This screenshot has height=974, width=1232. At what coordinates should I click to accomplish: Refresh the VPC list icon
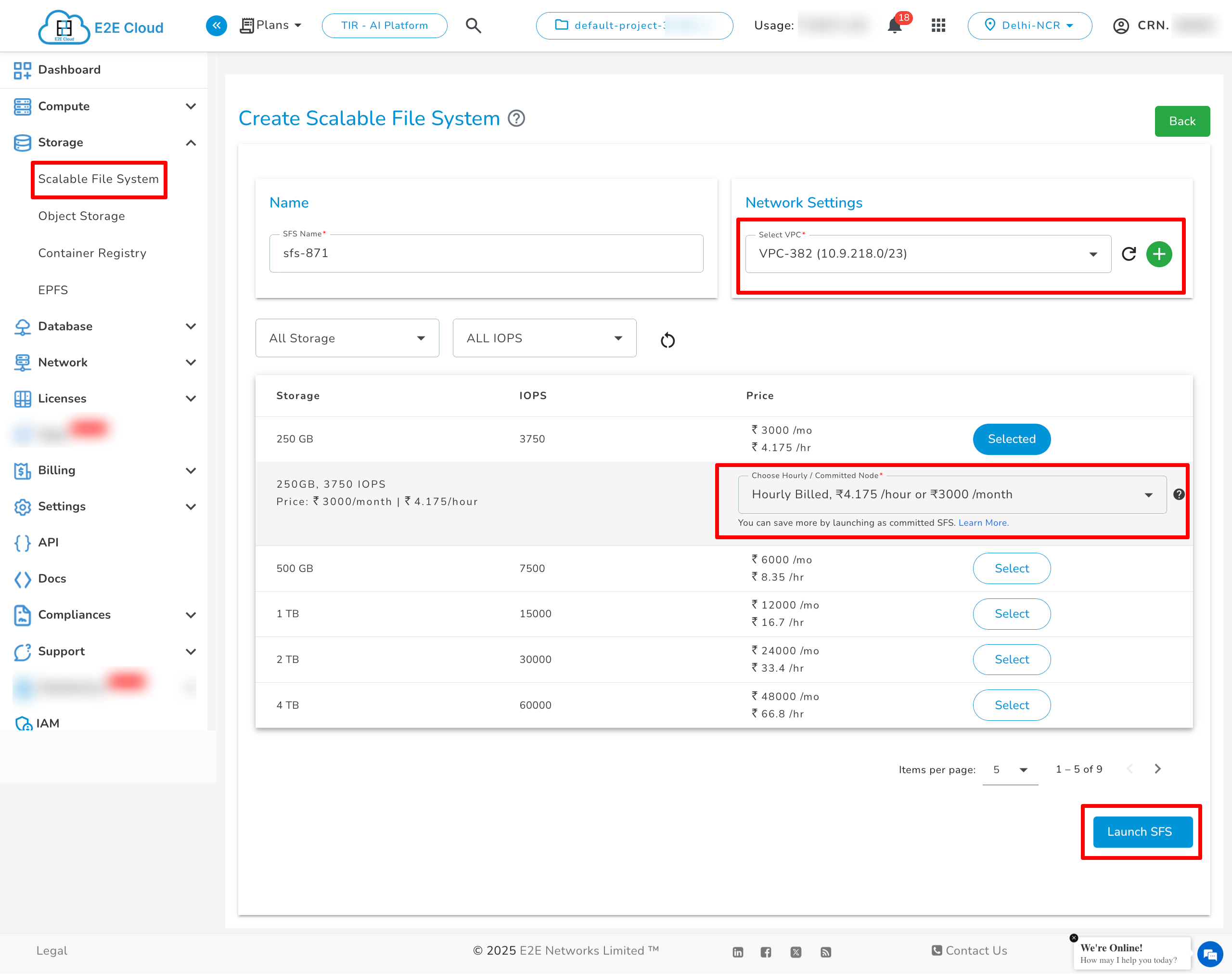1129,254
